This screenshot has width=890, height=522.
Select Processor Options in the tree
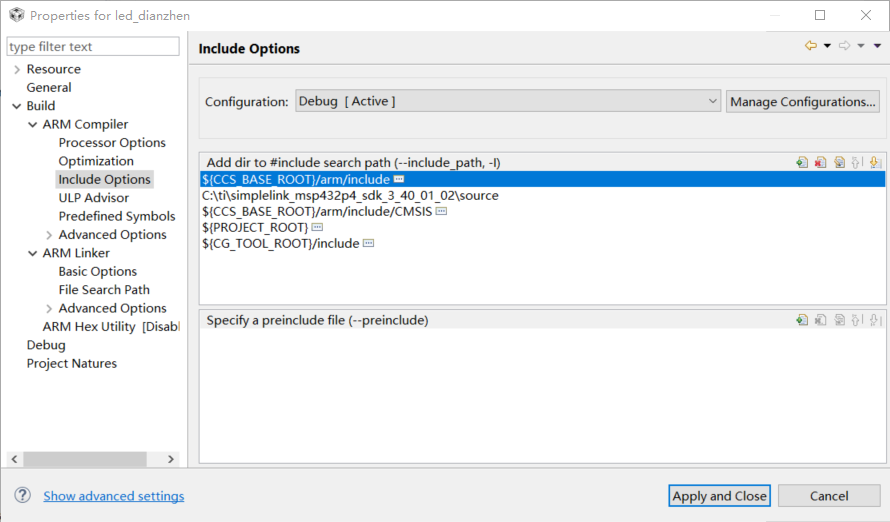[112, 143]
